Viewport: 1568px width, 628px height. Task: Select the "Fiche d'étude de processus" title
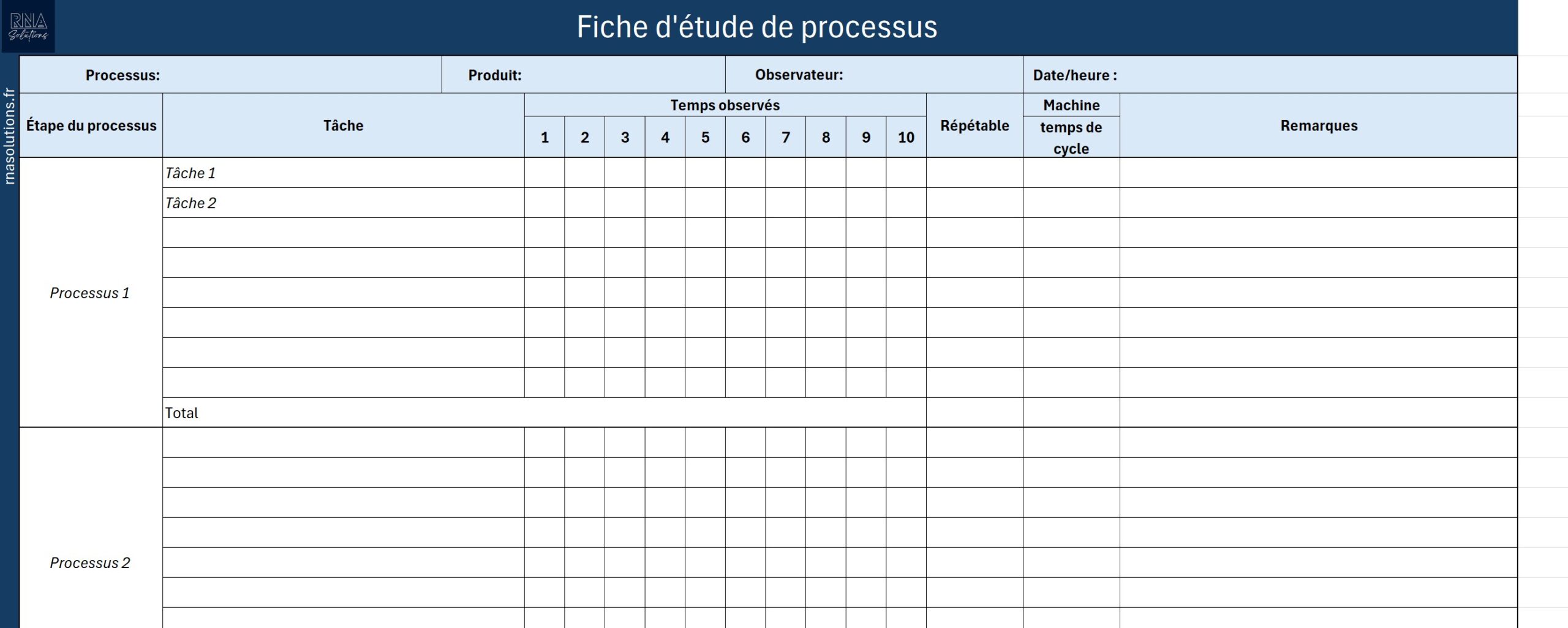click(x=756, y=28)
